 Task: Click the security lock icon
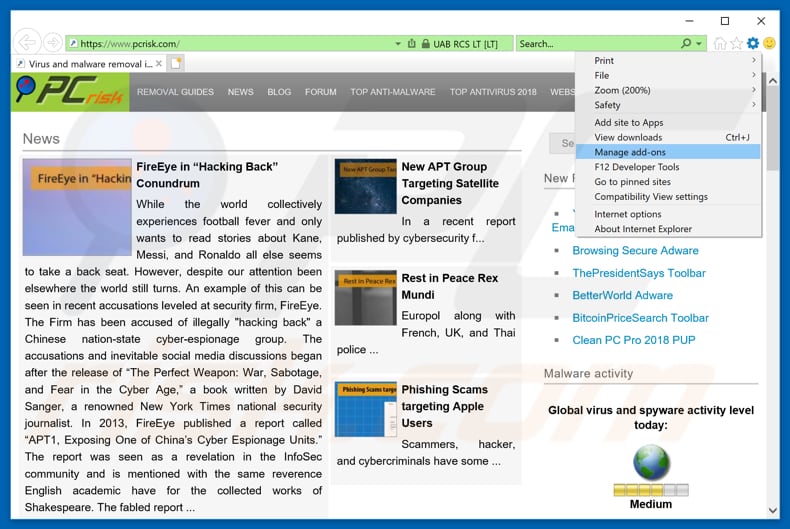pos(426,44)
